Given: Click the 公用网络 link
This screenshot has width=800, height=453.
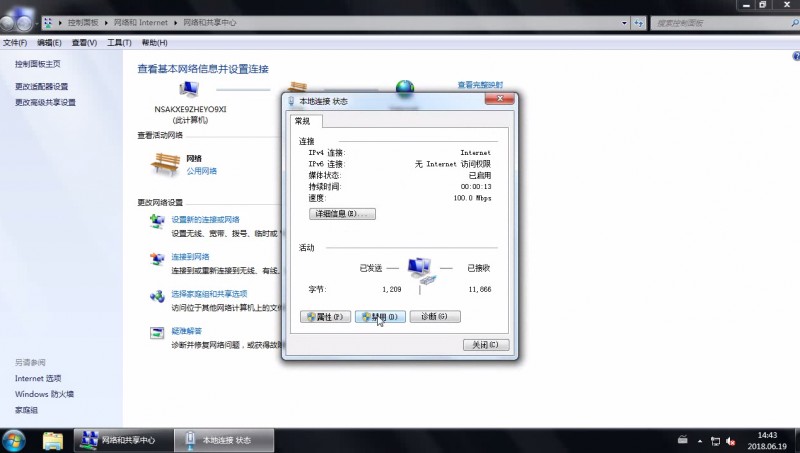Looking at the screenshot, I should tap(202, 171).
